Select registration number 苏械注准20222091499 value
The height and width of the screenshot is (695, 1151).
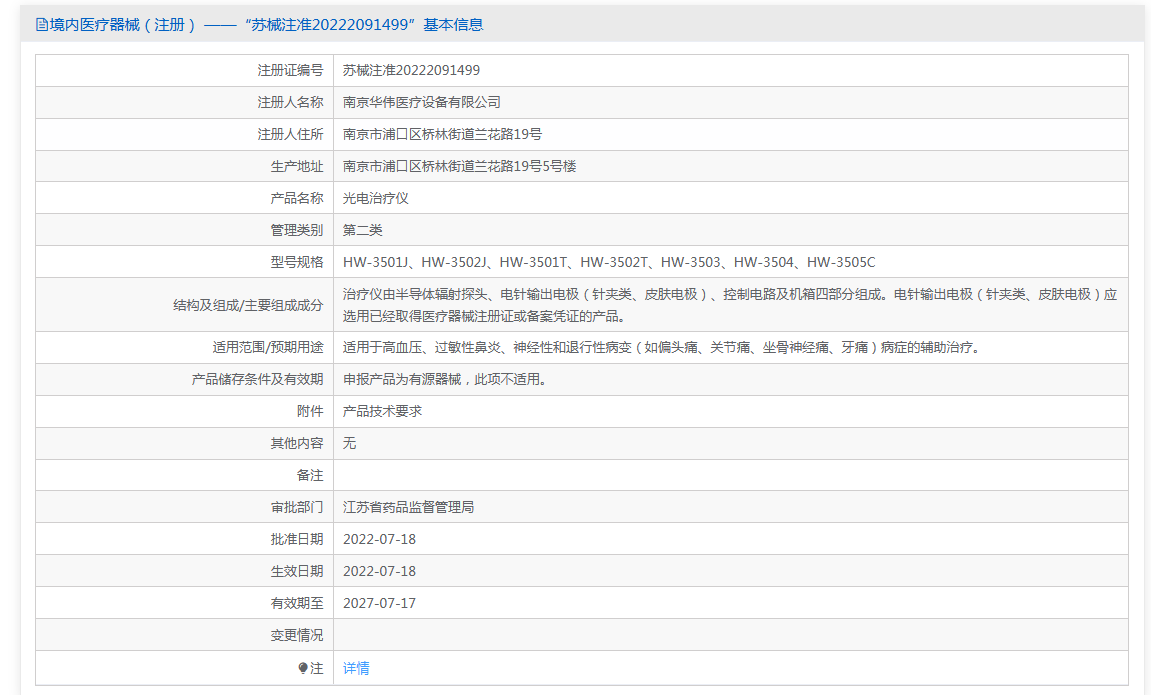pyautogui.click(x=411, y=70)
